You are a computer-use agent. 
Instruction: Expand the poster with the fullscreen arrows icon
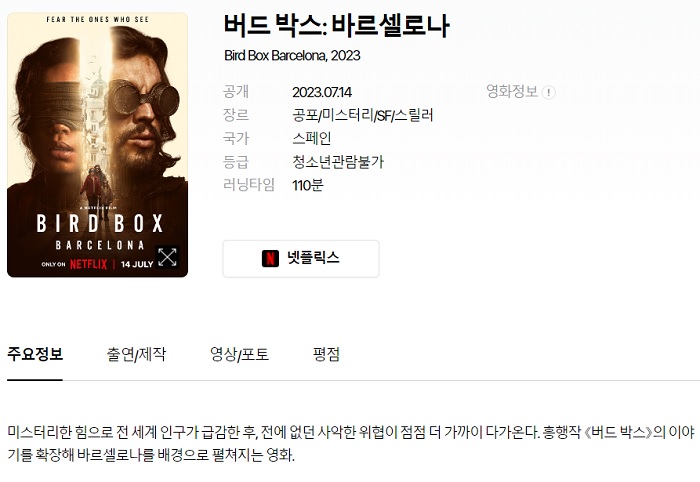(167, 257)
